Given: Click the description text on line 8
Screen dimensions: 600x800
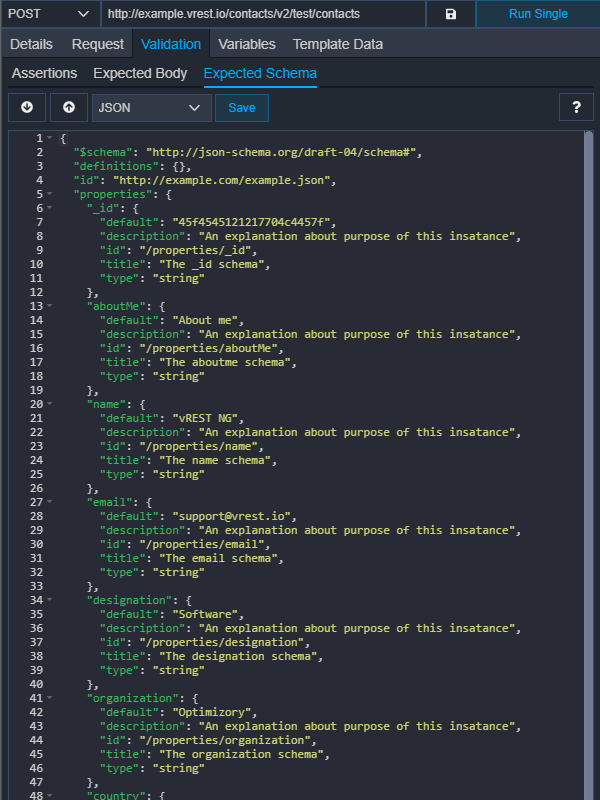Looking at the screenshot, I should pos(356,236).
